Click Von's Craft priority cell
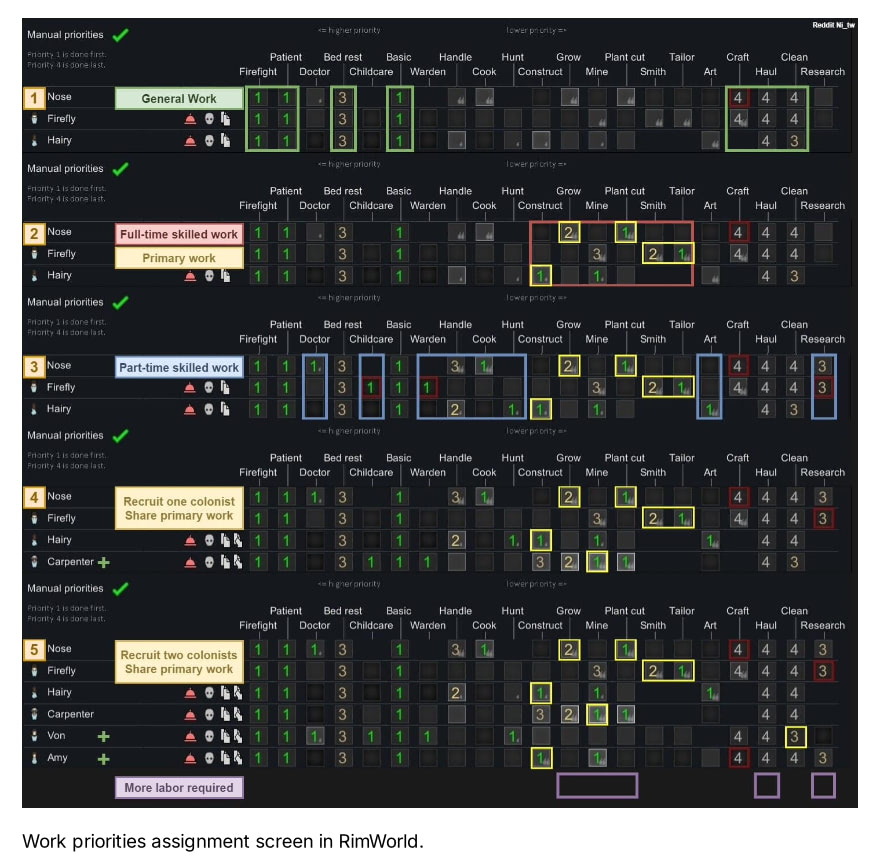The width and height of the screenshot is (872, 860). tap(738, 737)
